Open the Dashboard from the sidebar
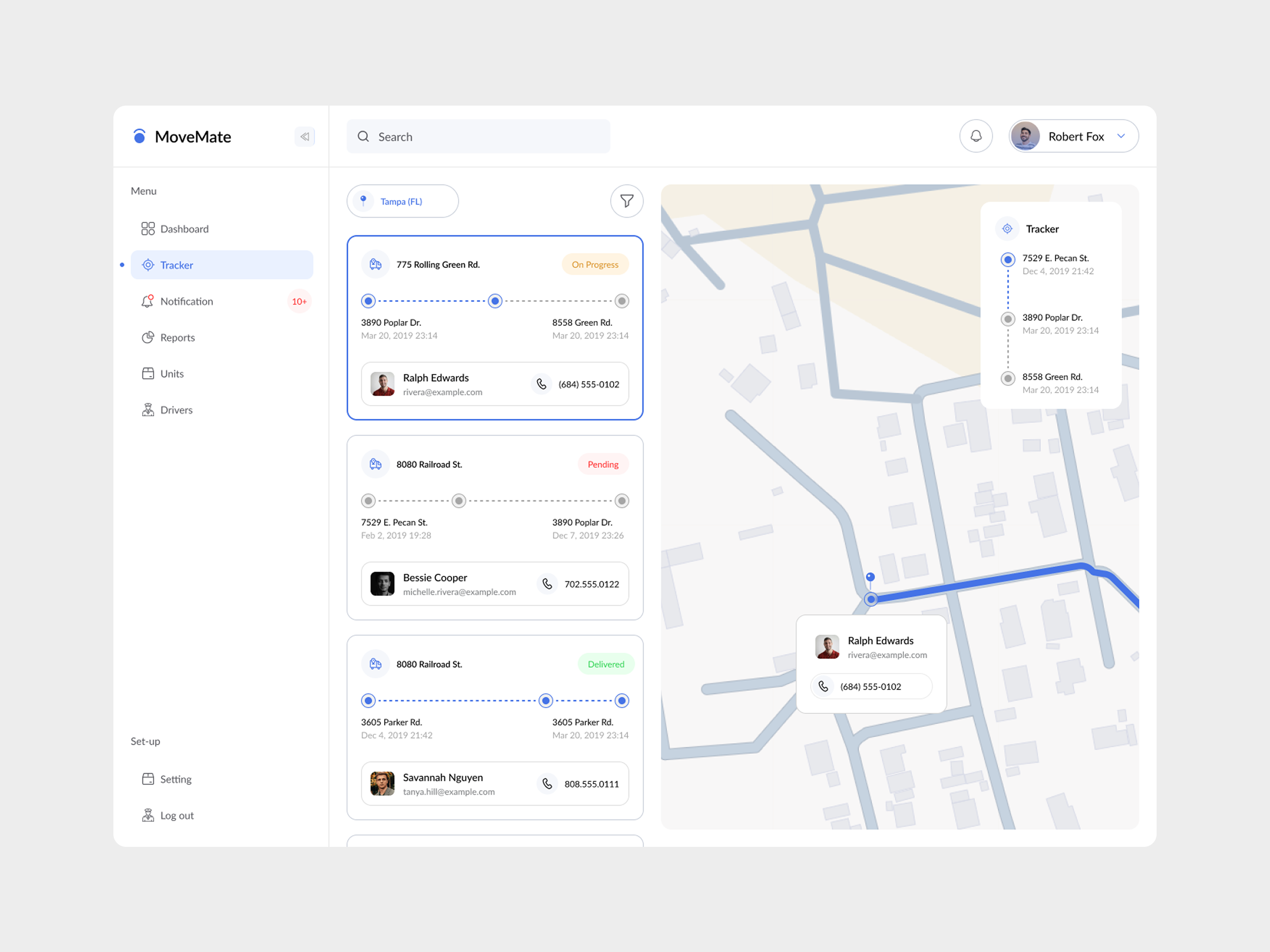Screen dimensions: 1270x952 (x=184, y=228)
